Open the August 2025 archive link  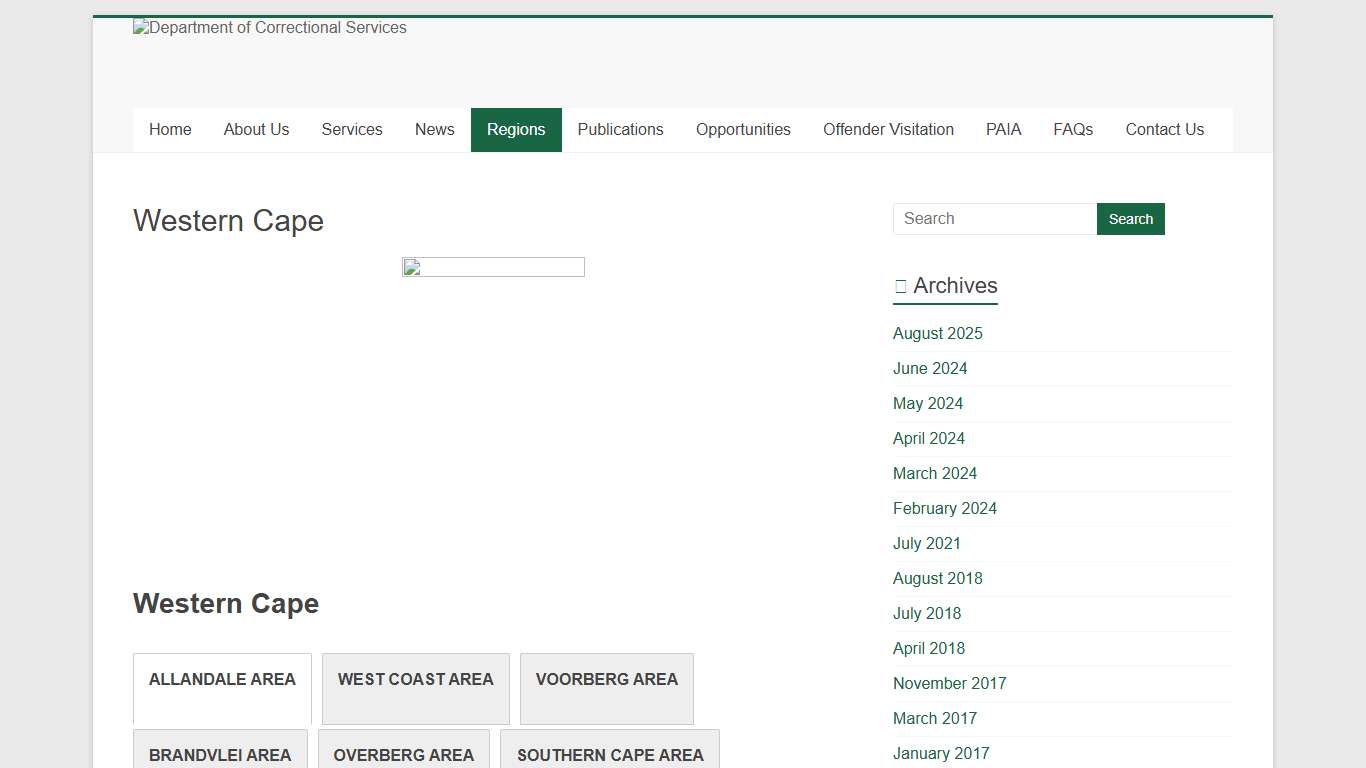point(937,333)
